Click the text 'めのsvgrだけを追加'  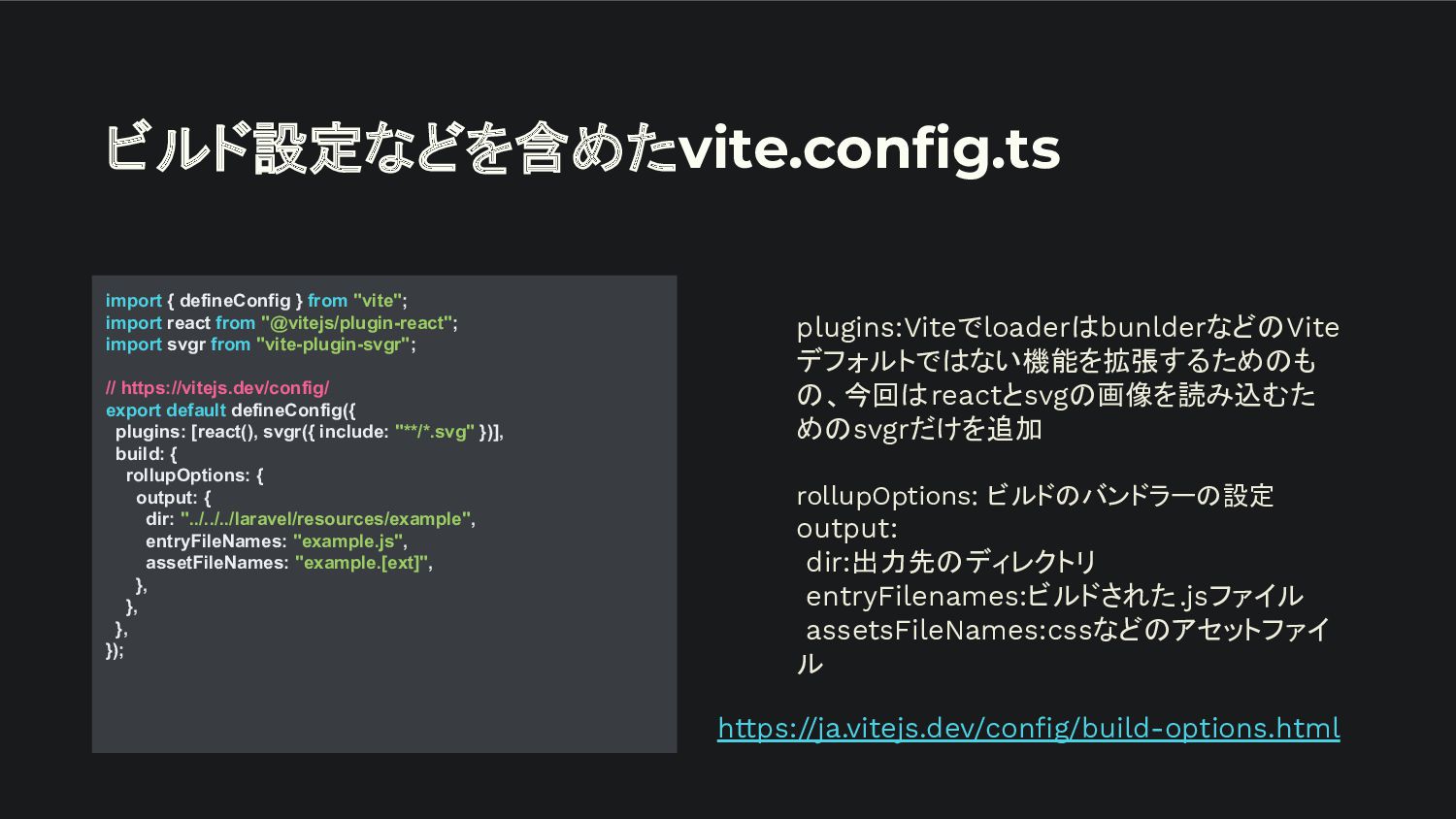coord(919,429)
